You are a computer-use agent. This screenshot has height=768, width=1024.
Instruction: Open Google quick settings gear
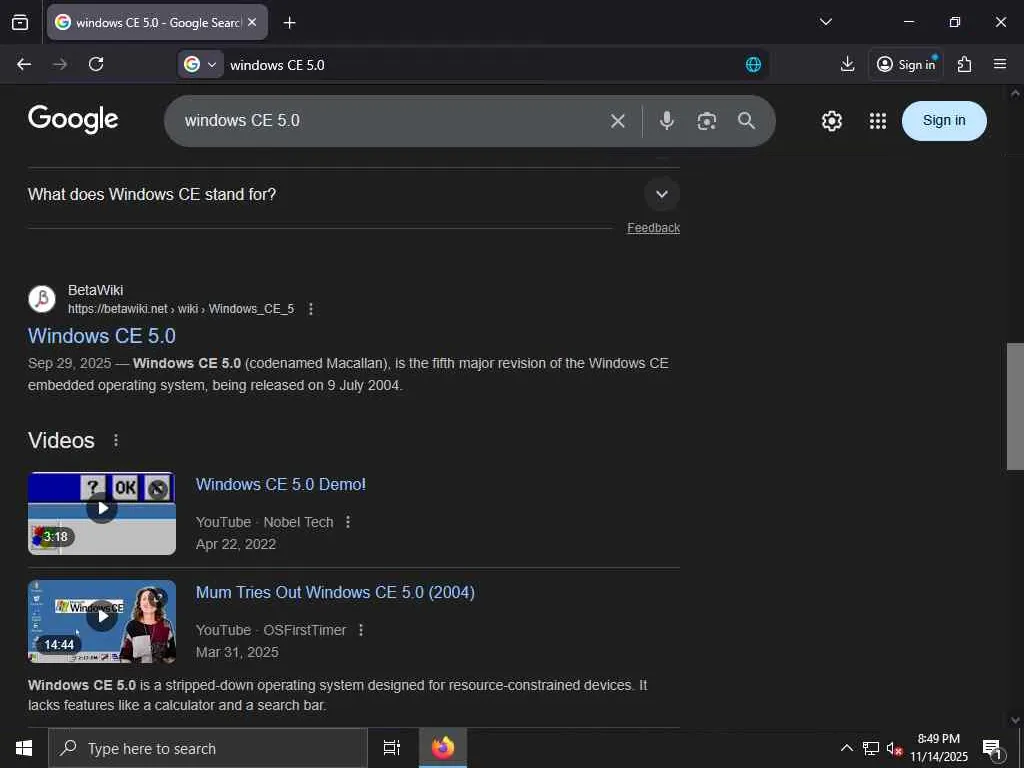click(831, 121)
